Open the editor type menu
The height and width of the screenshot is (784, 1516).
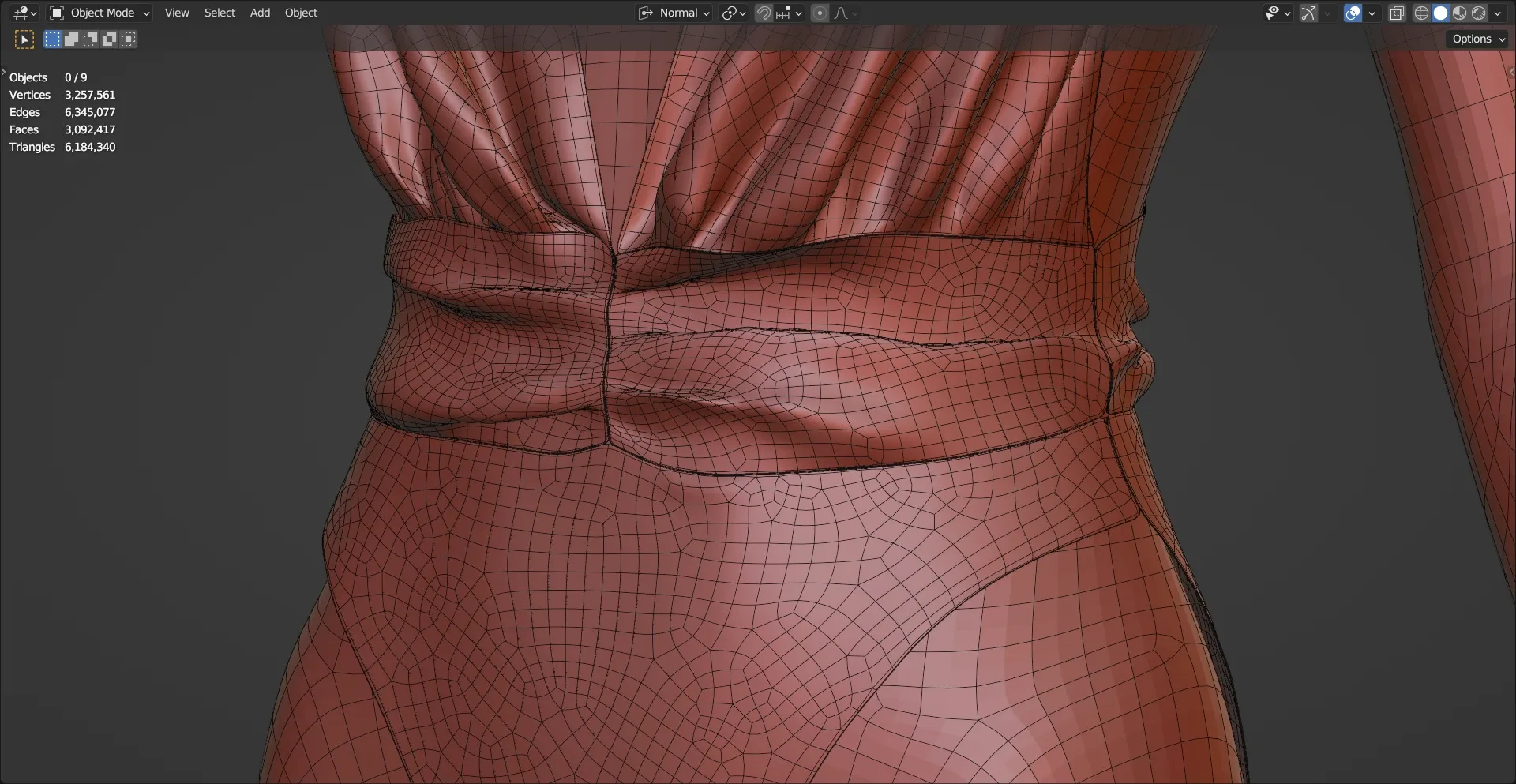(25, 13)
